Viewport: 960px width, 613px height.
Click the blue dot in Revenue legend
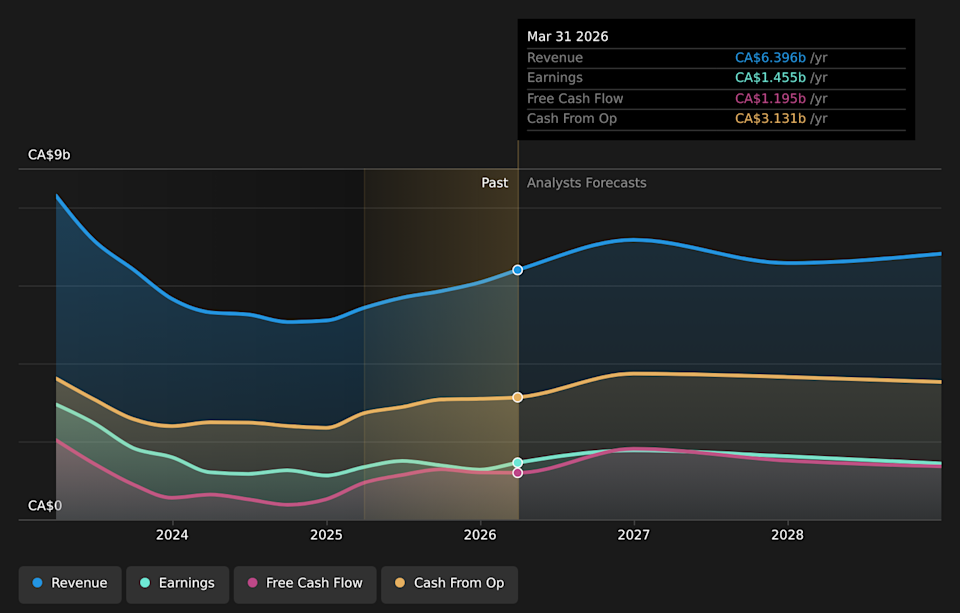coord(37,583)
